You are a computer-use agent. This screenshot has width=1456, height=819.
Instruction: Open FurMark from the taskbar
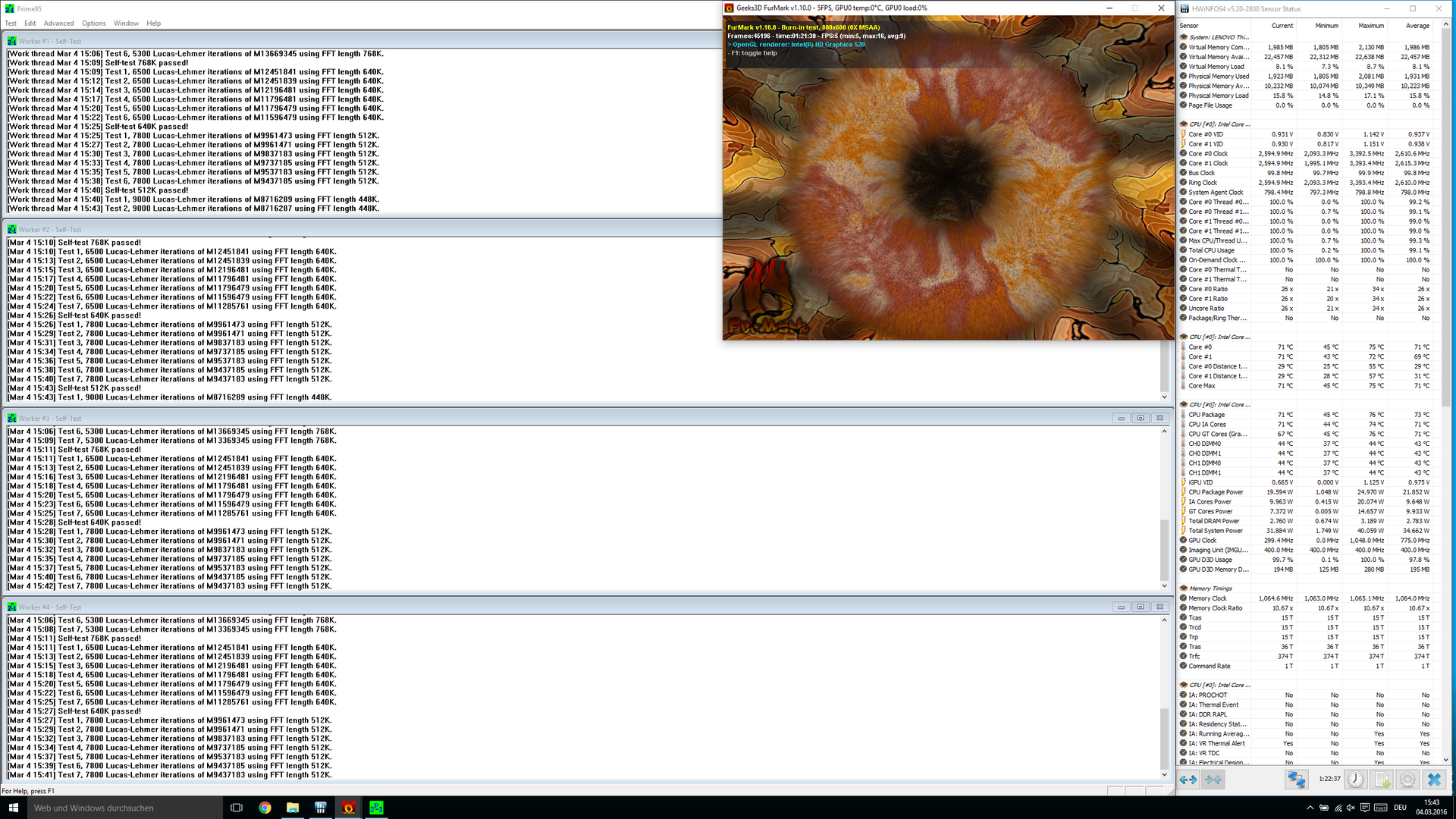[349, 808]
